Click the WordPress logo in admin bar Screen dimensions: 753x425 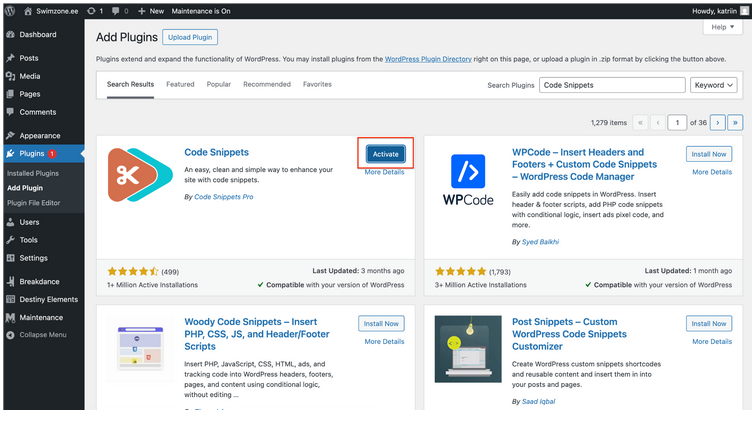pos(10,11)
